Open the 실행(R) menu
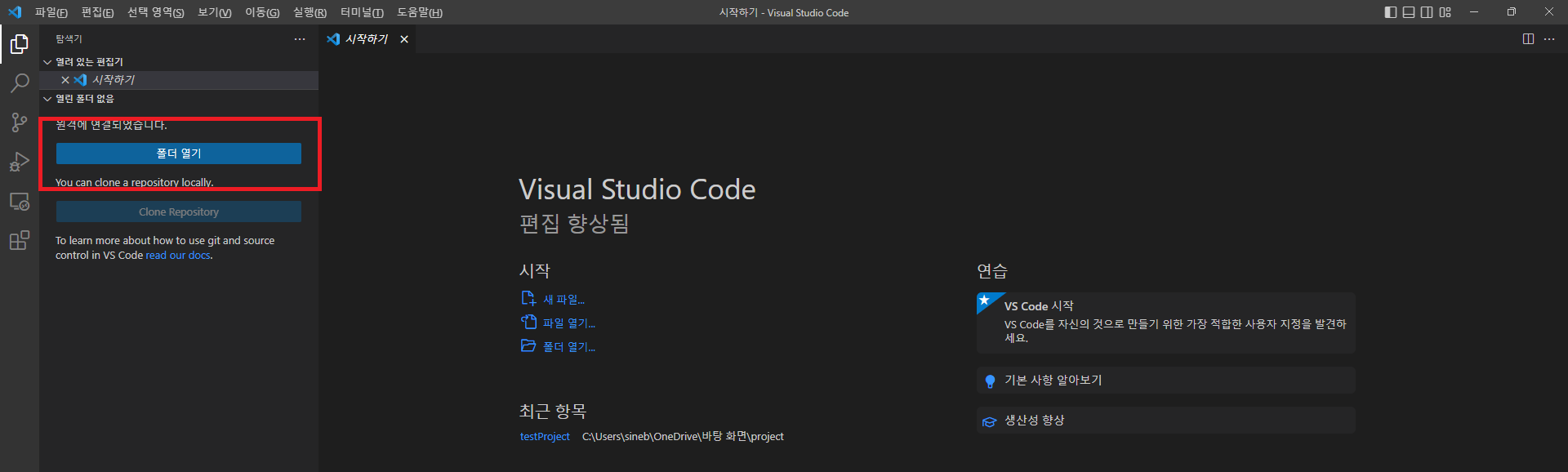Viewport: 1568px width, 472px height. pos(310,12)
